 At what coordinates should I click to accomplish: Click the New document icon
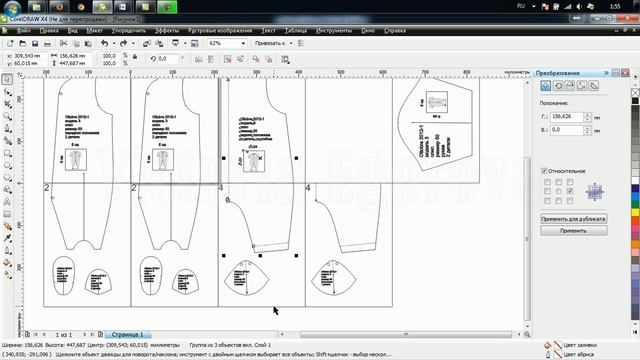(x=10, y=43)
